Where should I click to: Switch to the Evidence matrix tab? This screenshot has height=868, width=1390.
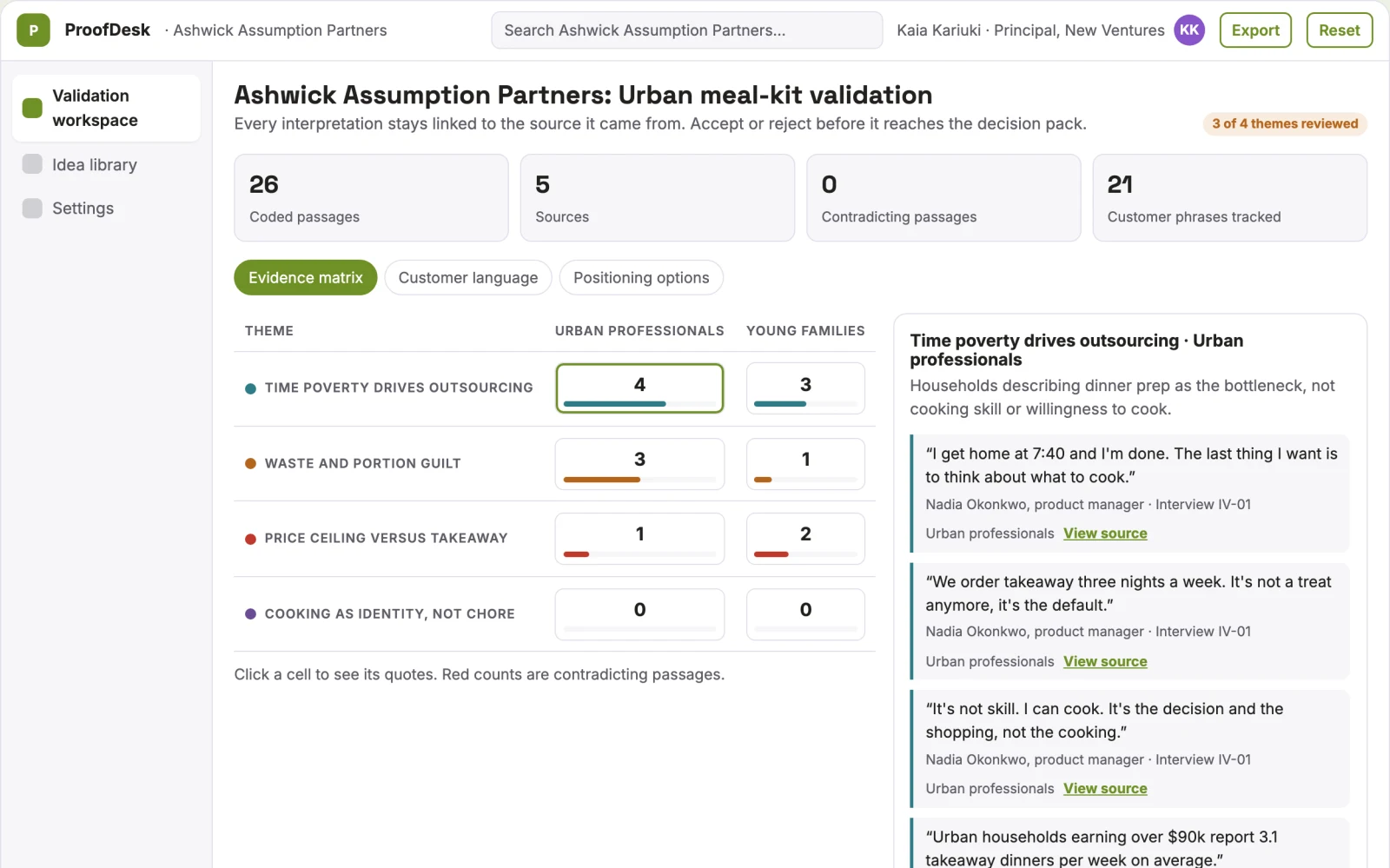tap(306, 278)
